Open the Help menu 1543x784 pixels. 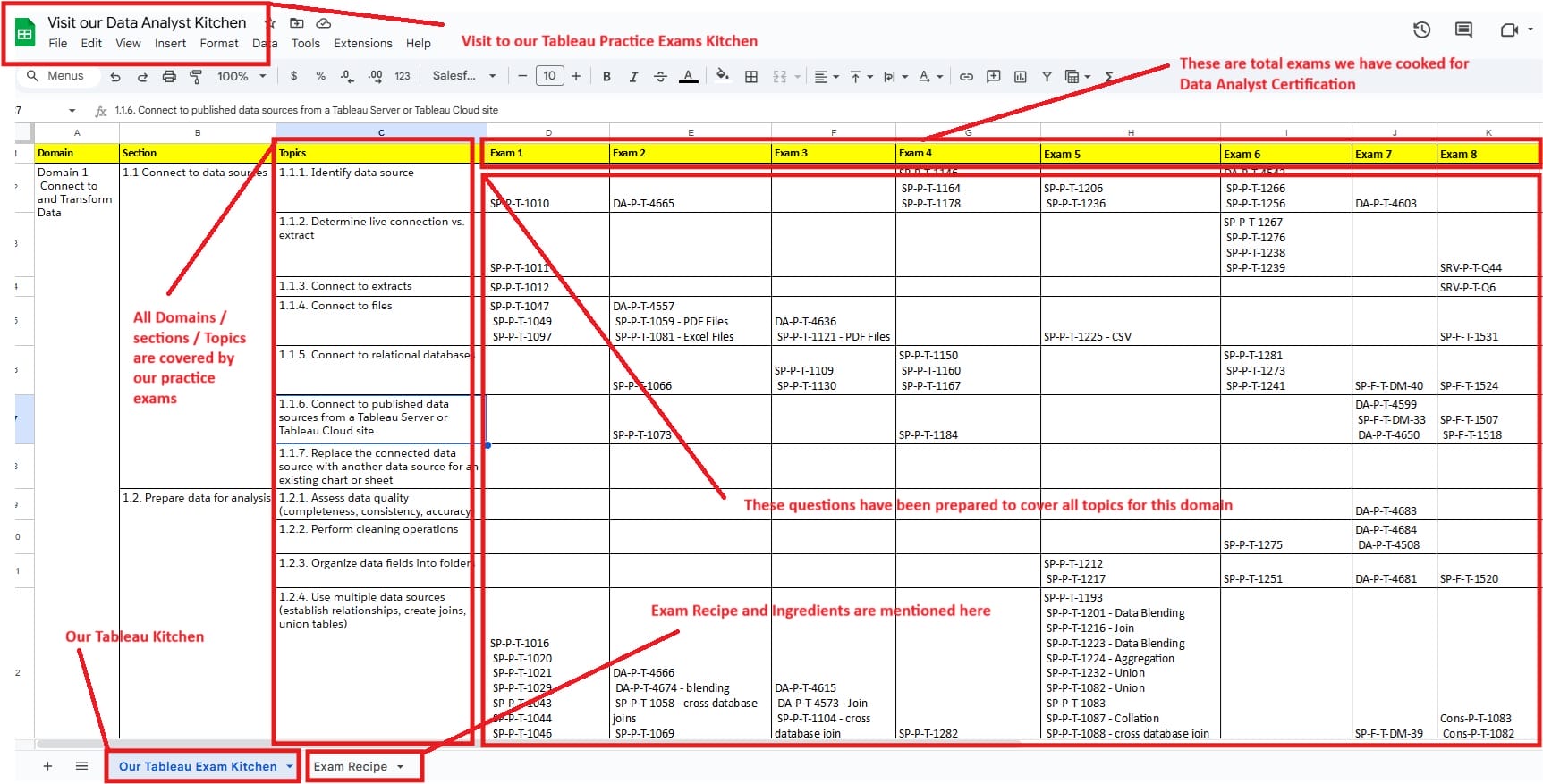[x=419, y=43]
